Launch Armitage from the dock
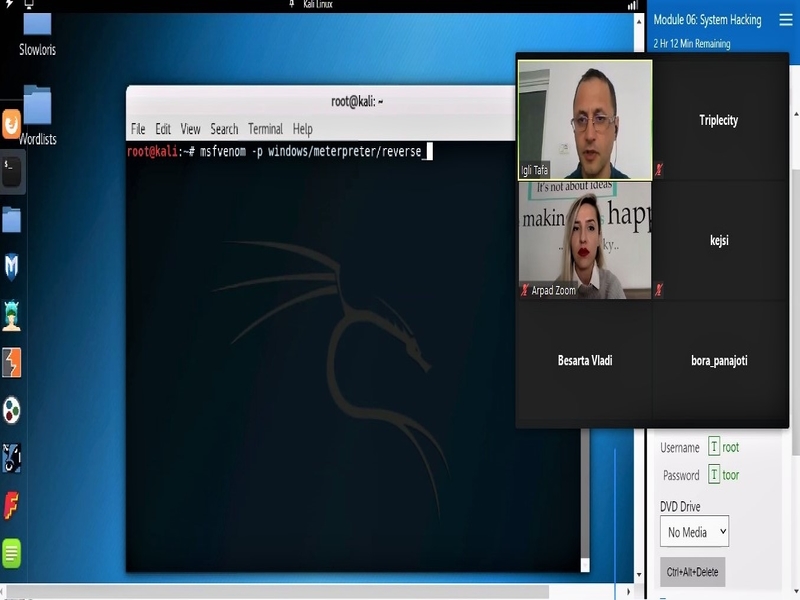 tap(12, 315)
